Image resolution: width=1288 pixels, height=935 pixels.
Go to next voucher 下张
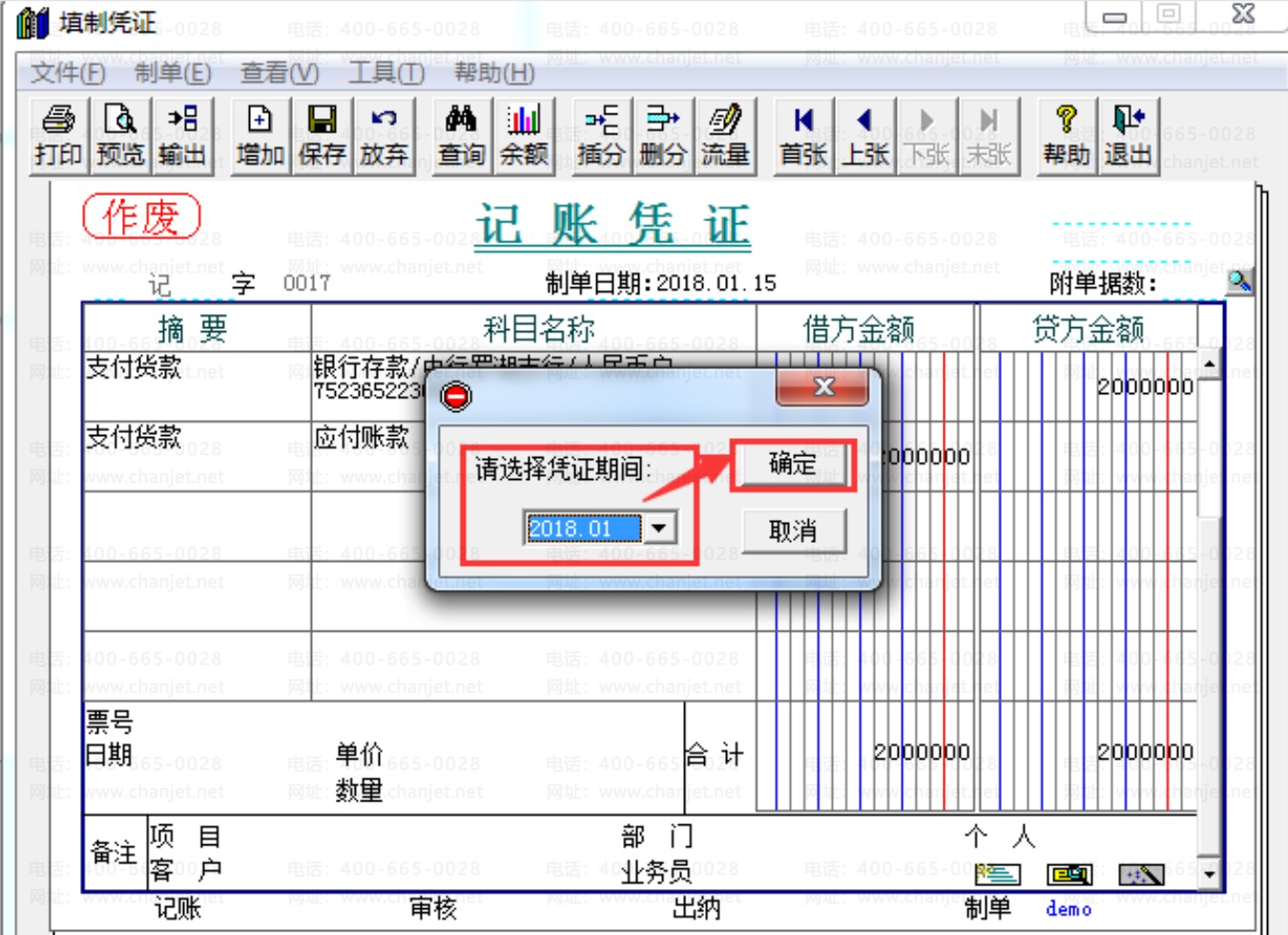click(x=927, y=136)
